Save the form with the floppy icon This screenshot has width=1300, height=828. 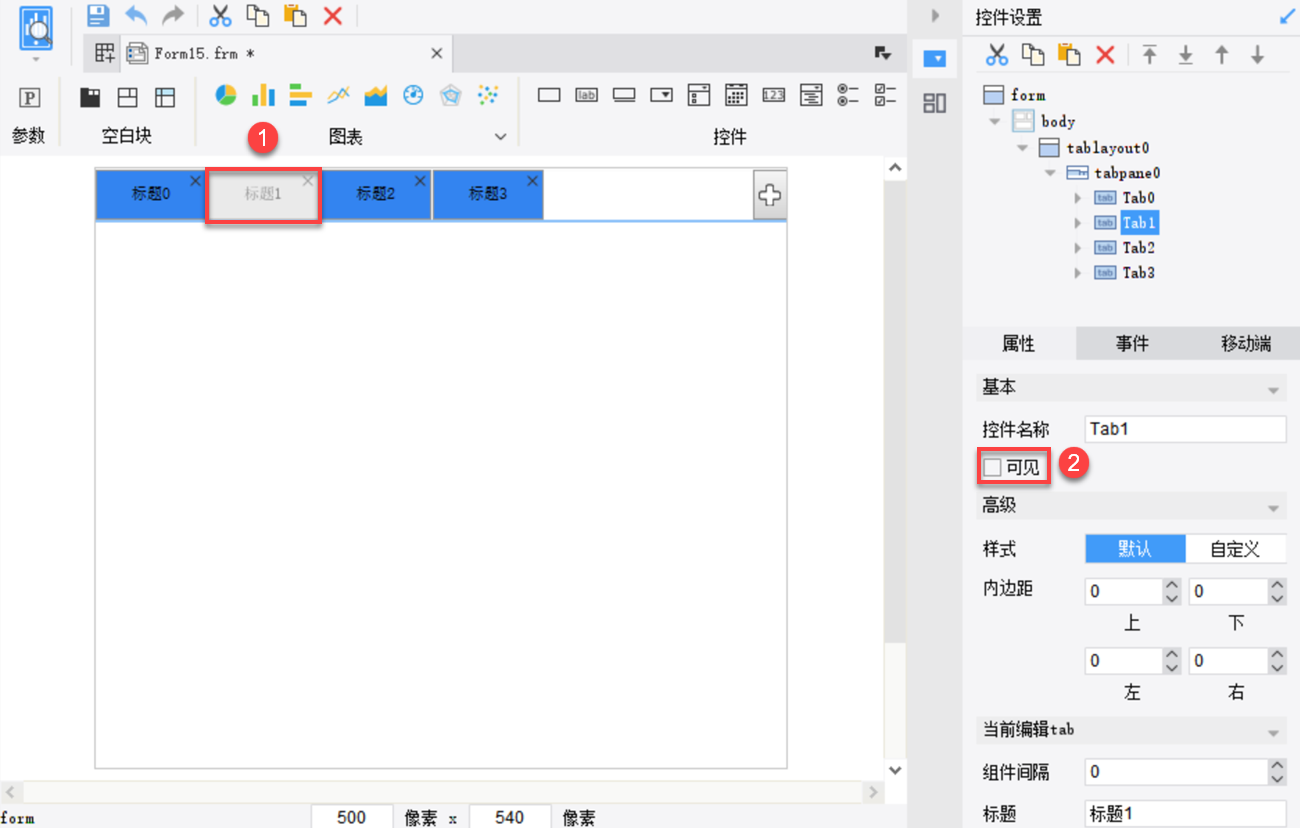97,15
